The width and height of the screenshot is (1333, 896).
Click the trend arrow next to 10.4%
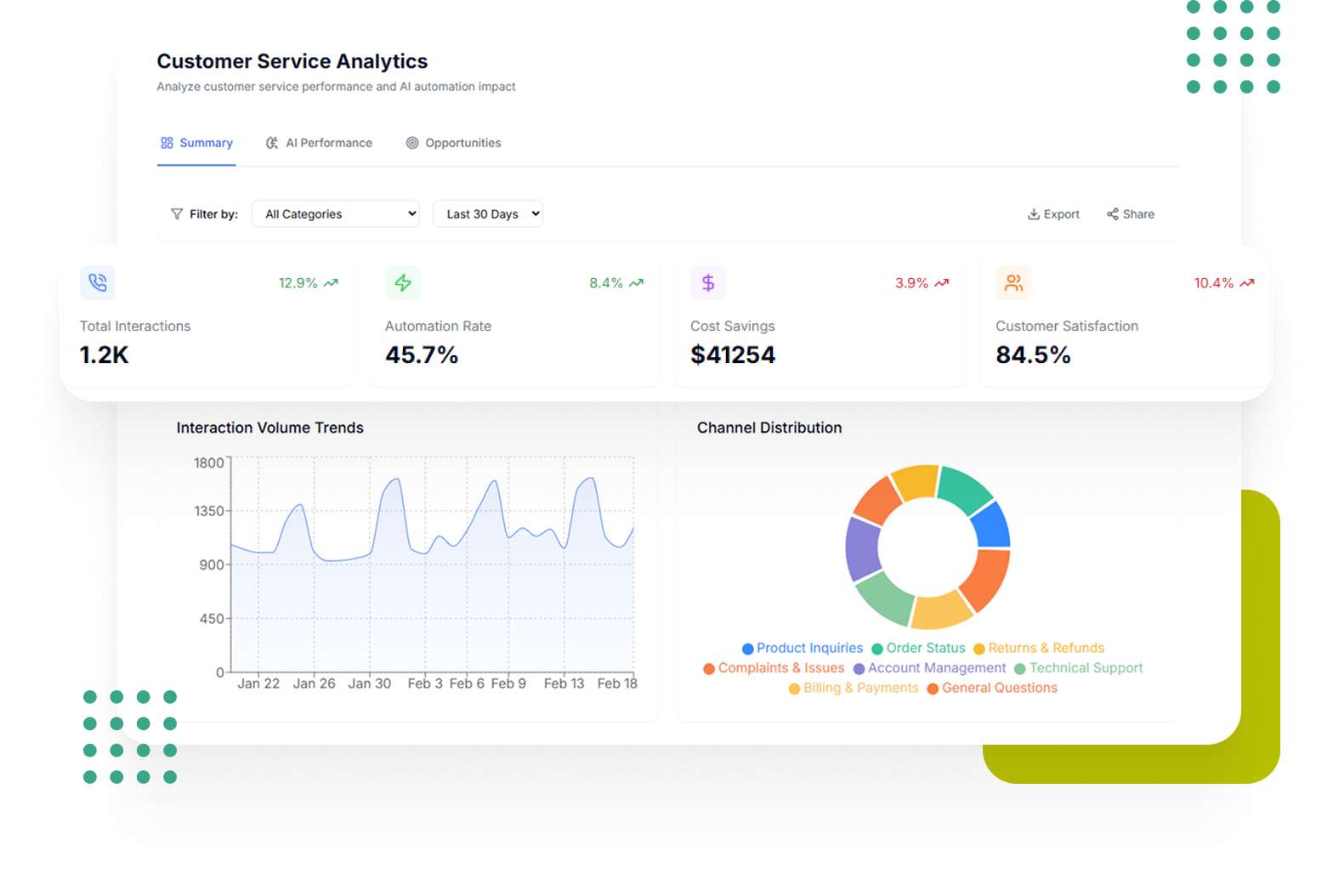pyautogui.click(x=1246, y=283)
